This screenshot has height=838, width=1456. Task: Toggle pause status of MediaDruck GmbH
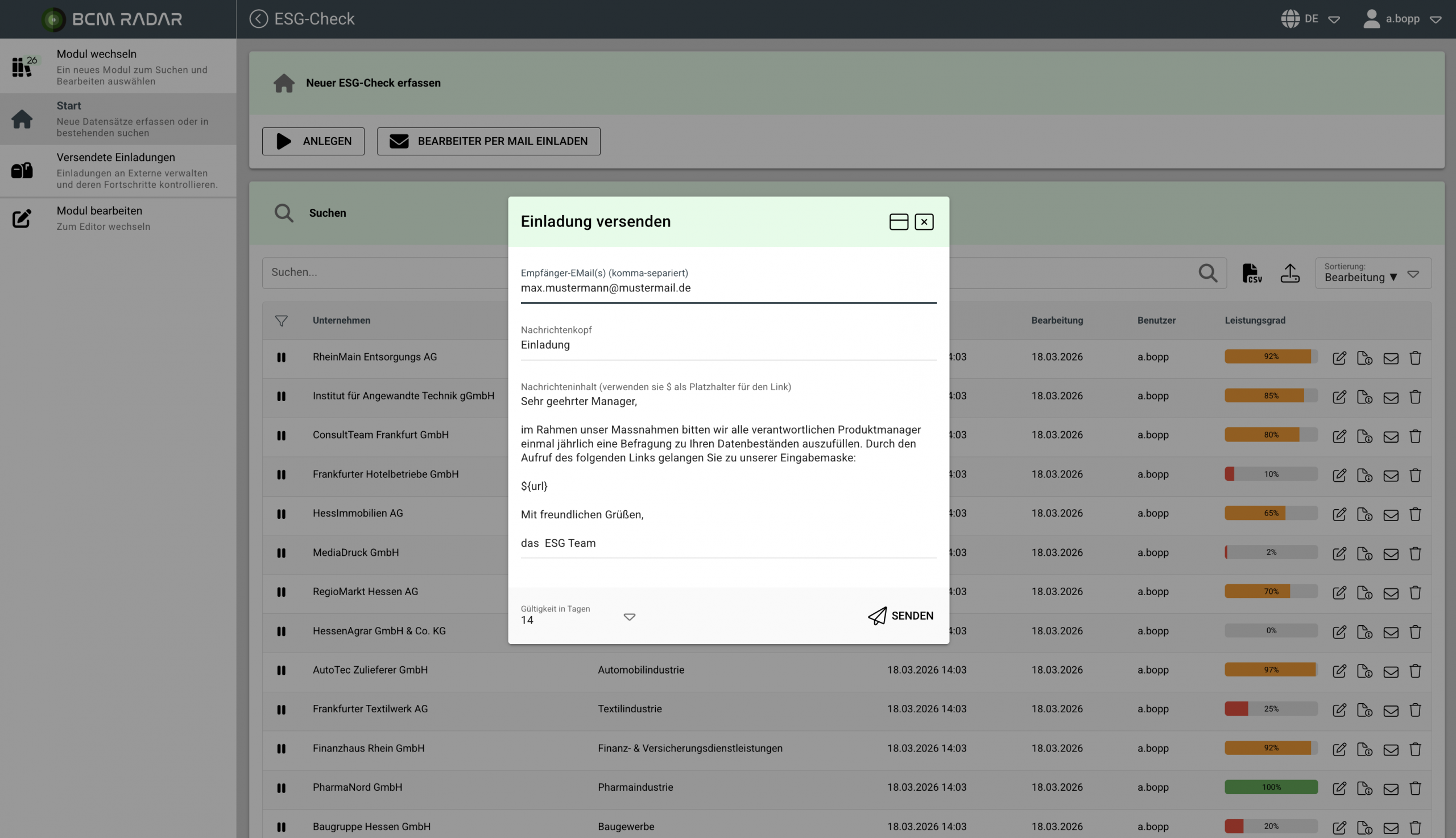282,552
